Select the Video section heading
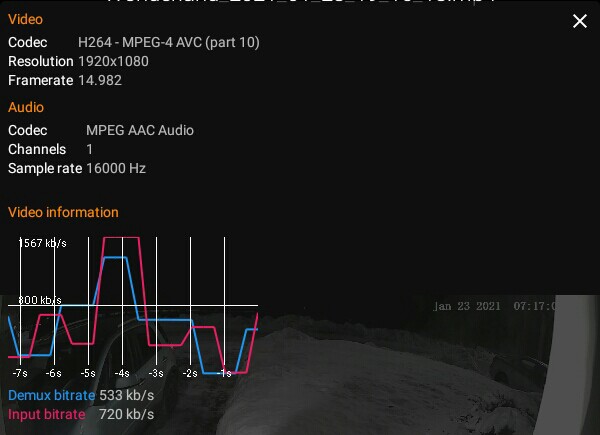The width and height of the screenshot is (600, 435). tap(25, 19)
